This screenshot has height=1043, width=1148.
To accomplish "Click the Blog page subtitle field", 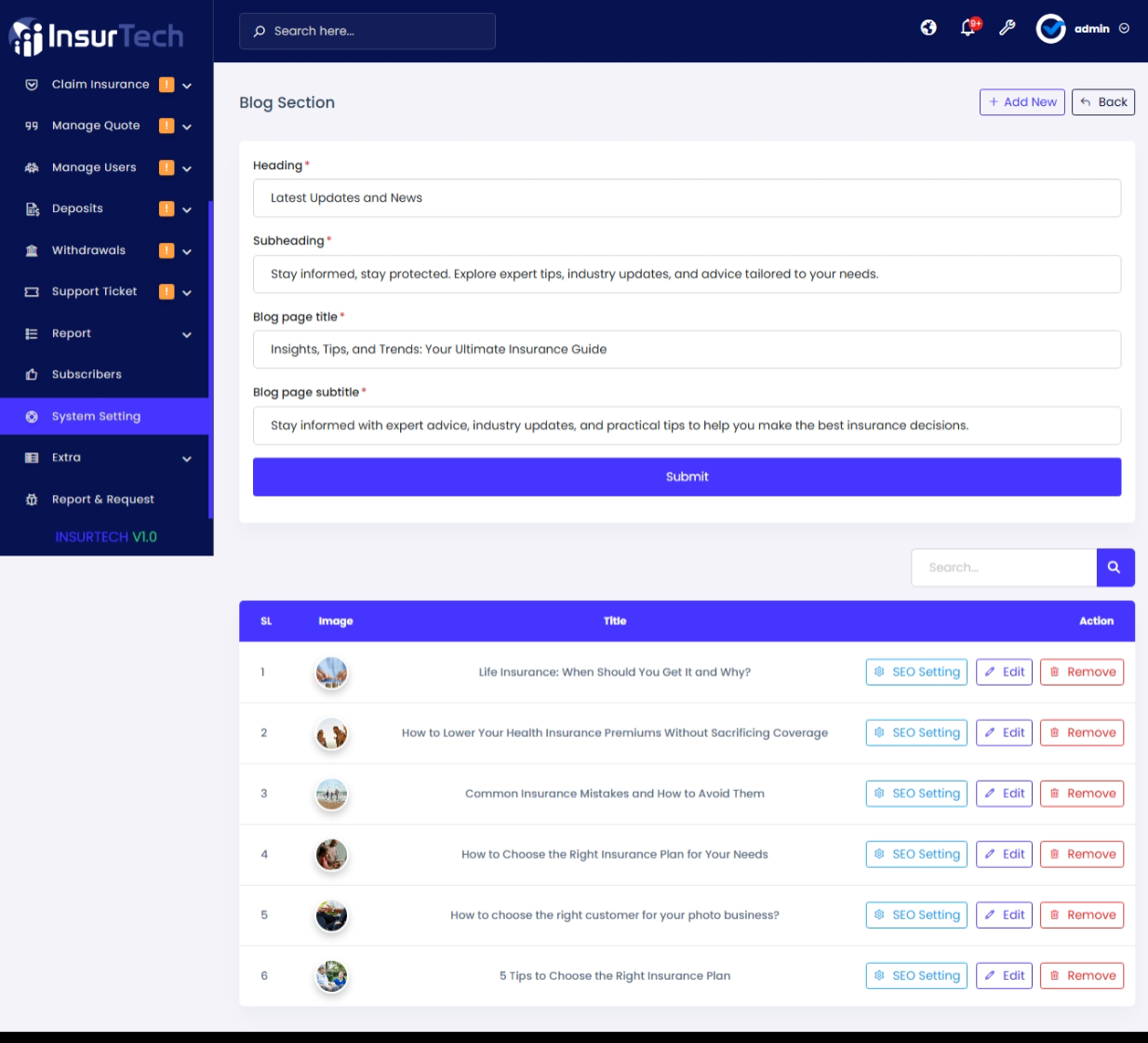I will tap(687, 426).
